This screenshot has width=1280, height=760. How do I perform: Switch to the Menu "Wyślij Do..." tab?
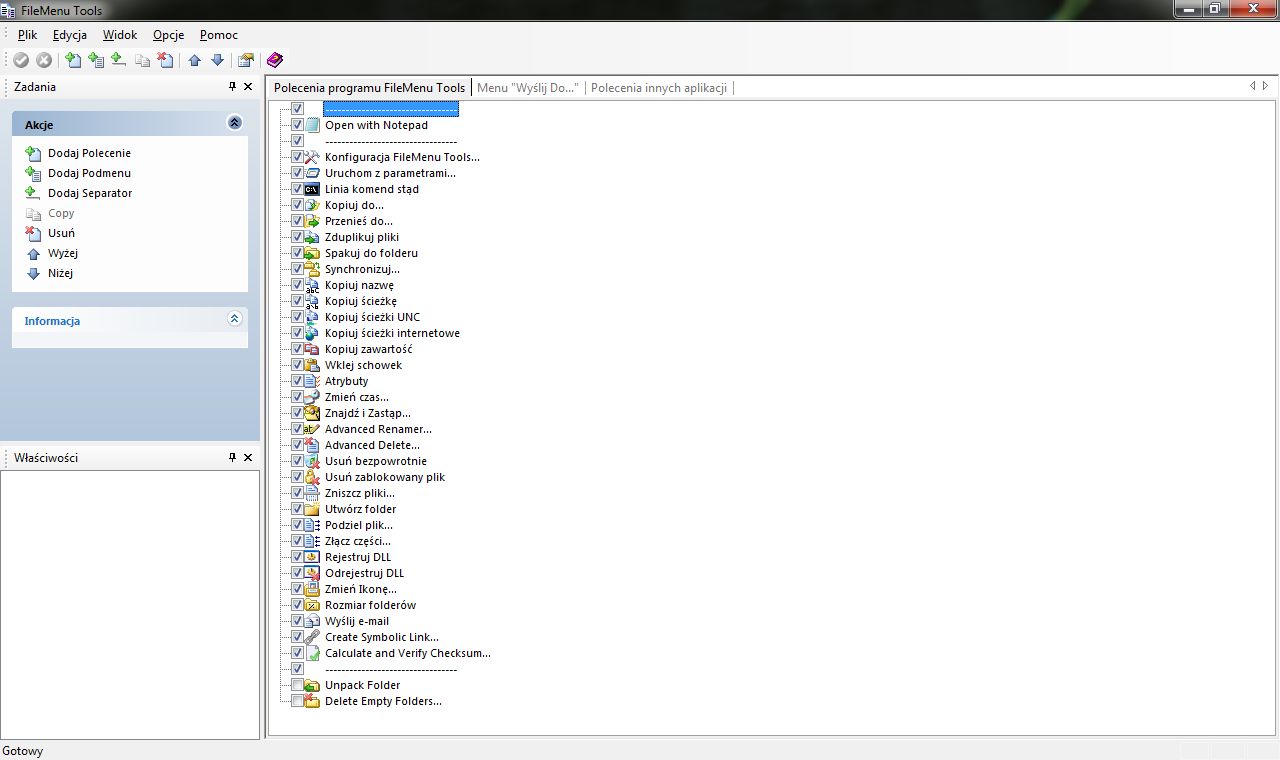pyautogui.click(x=530, y=87)
